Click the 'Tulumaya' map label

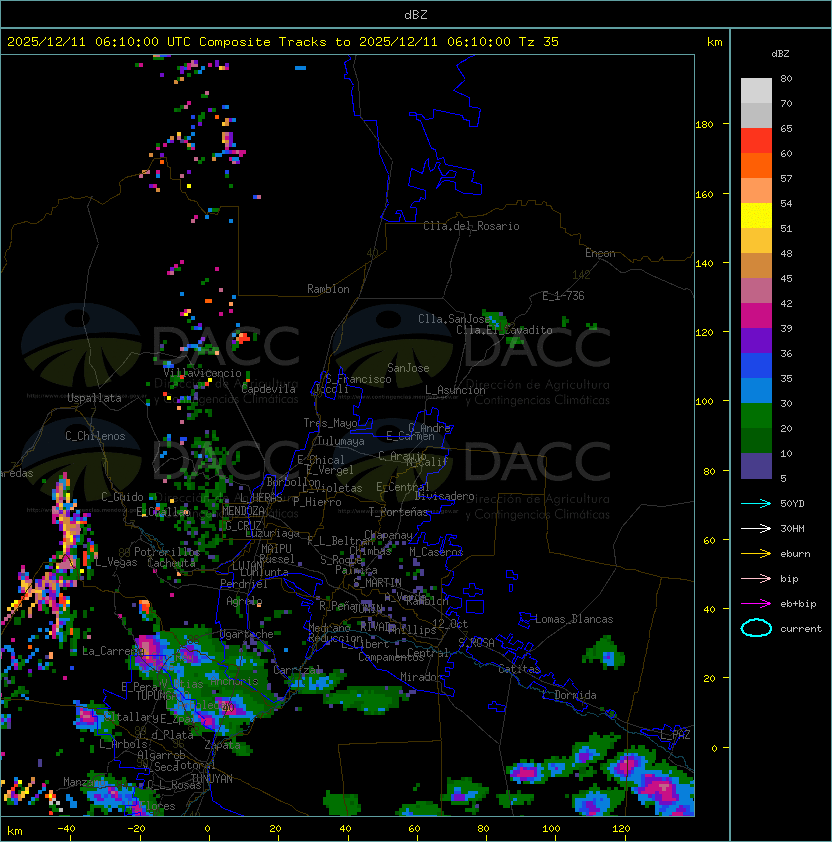[x=341, y=441]
